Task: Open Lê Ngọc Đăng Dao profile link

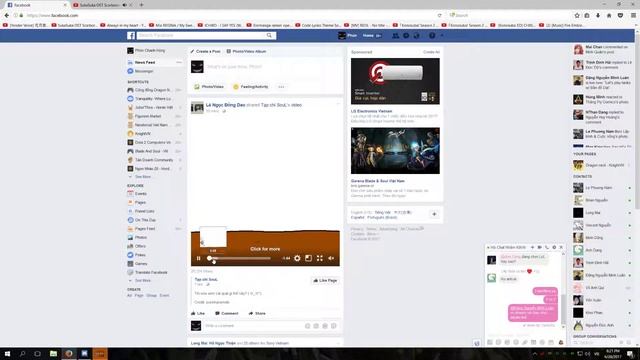Action: pyautogui.click(x=225, y=105)
